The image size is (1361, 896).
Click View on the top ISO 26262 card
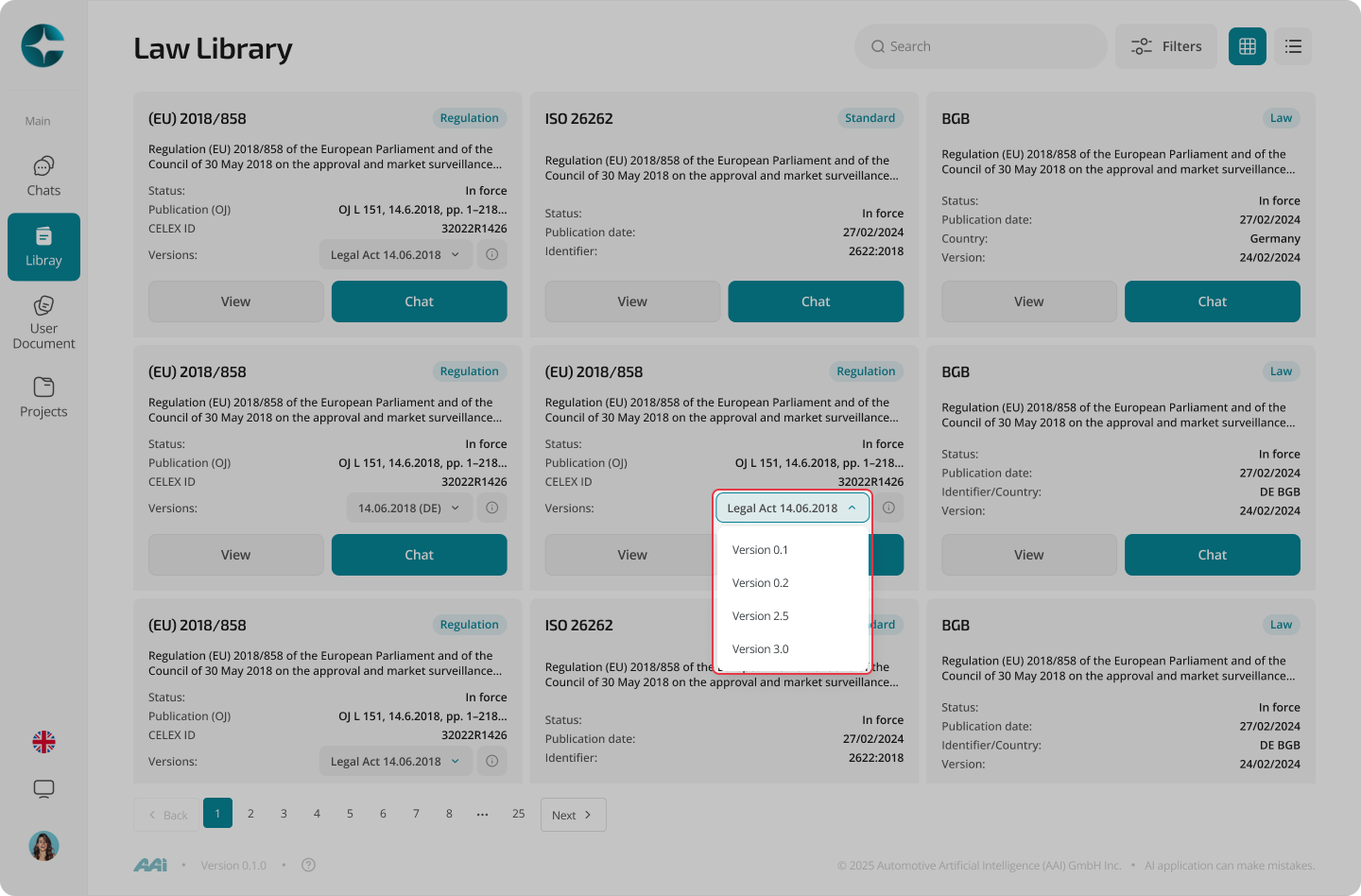pos(632,302)
